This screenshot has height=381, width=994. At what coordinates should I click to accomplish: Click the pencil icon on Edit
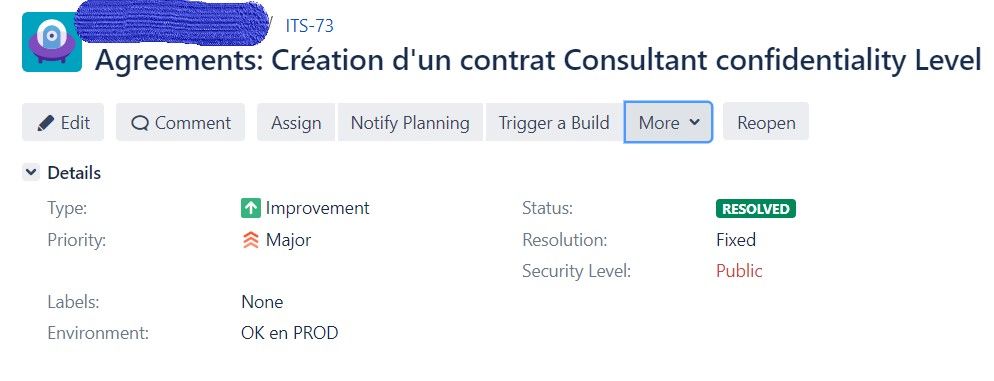tap(46, 122)
